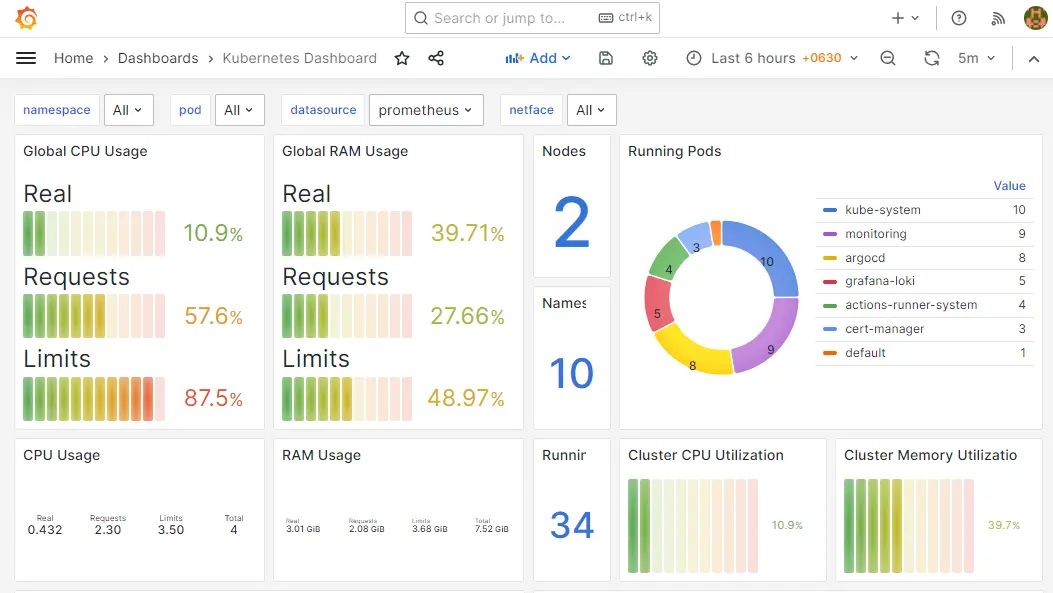Open the Grafana home logo
Screen dimensions: 1053x593
(x=26, y=17)
